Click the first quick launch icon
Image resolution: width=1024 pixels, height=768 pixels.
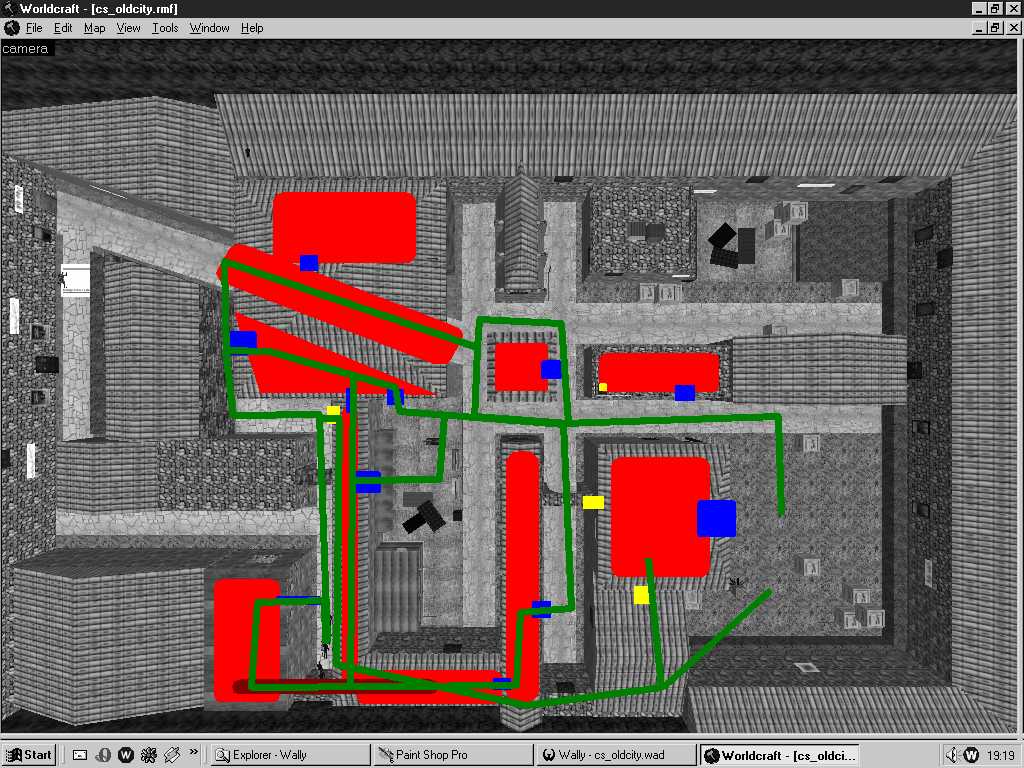[80, 755]
